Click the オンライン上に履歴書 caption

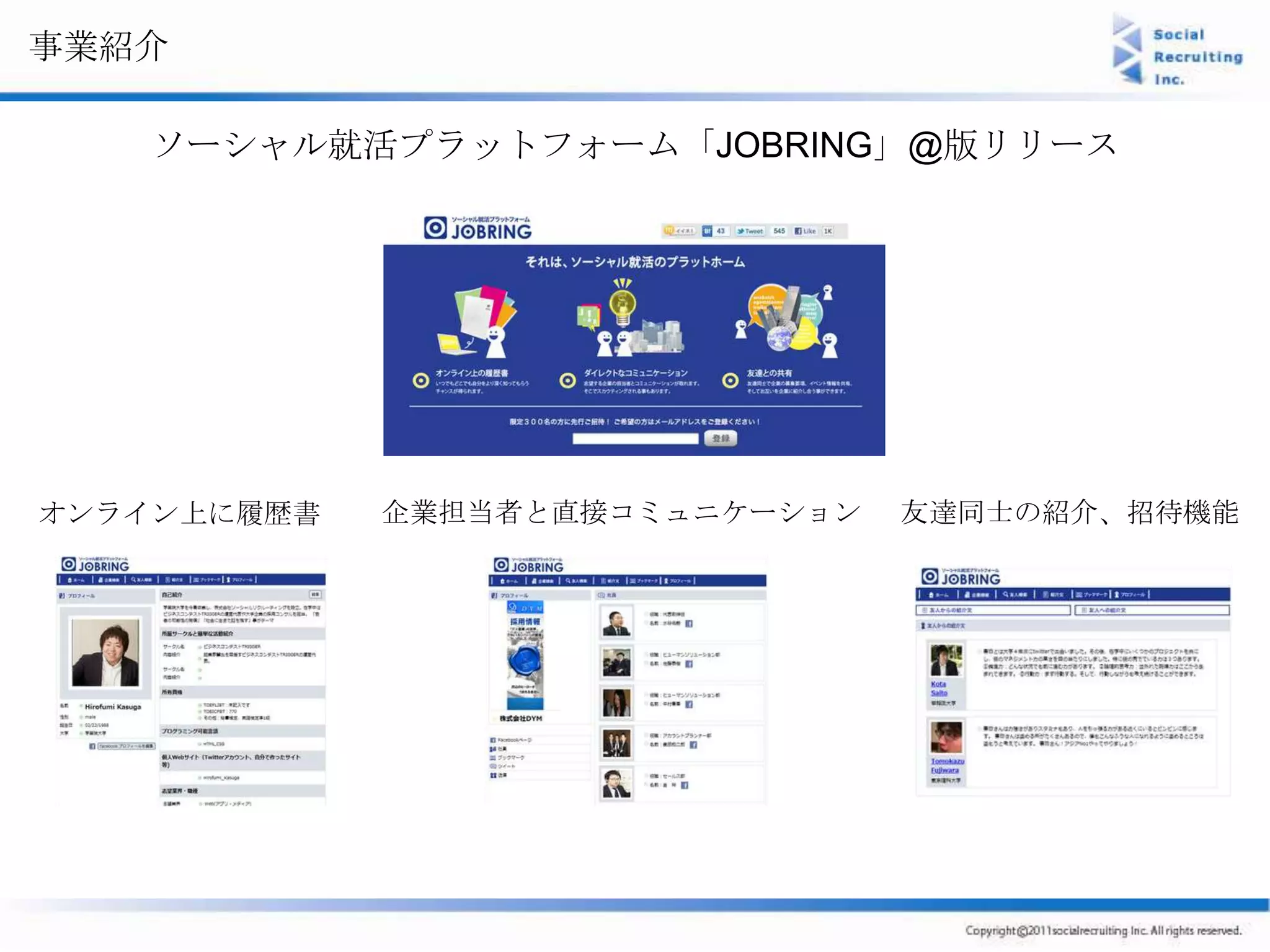click(x=180, y=513)
